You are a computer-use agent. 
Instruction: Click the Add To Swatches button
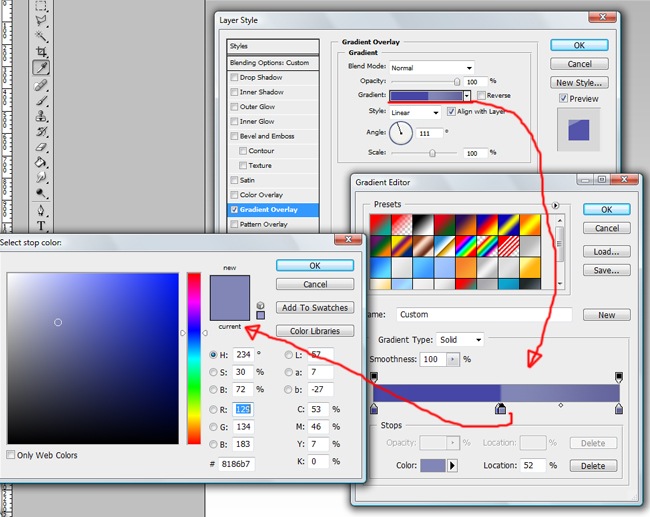coord(315,308)
